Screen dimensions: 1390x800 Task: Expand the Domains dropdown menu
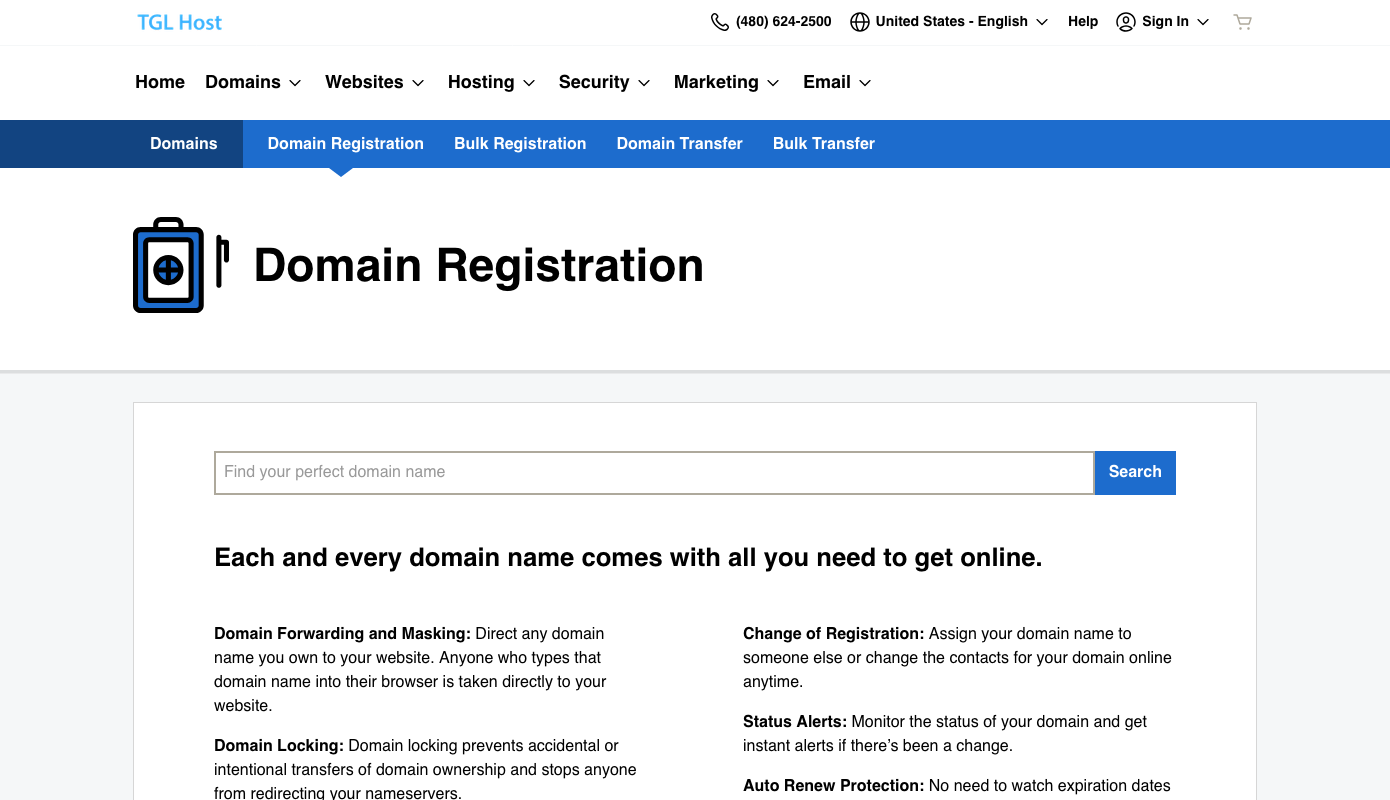click(x=253, y=82)
